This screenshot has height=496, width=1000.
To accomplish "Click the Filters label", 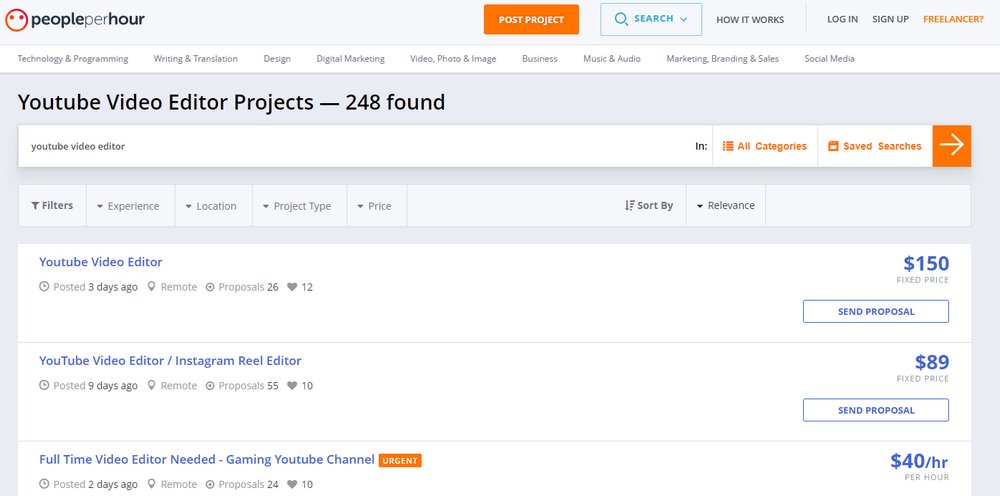I will click(57, 205).
